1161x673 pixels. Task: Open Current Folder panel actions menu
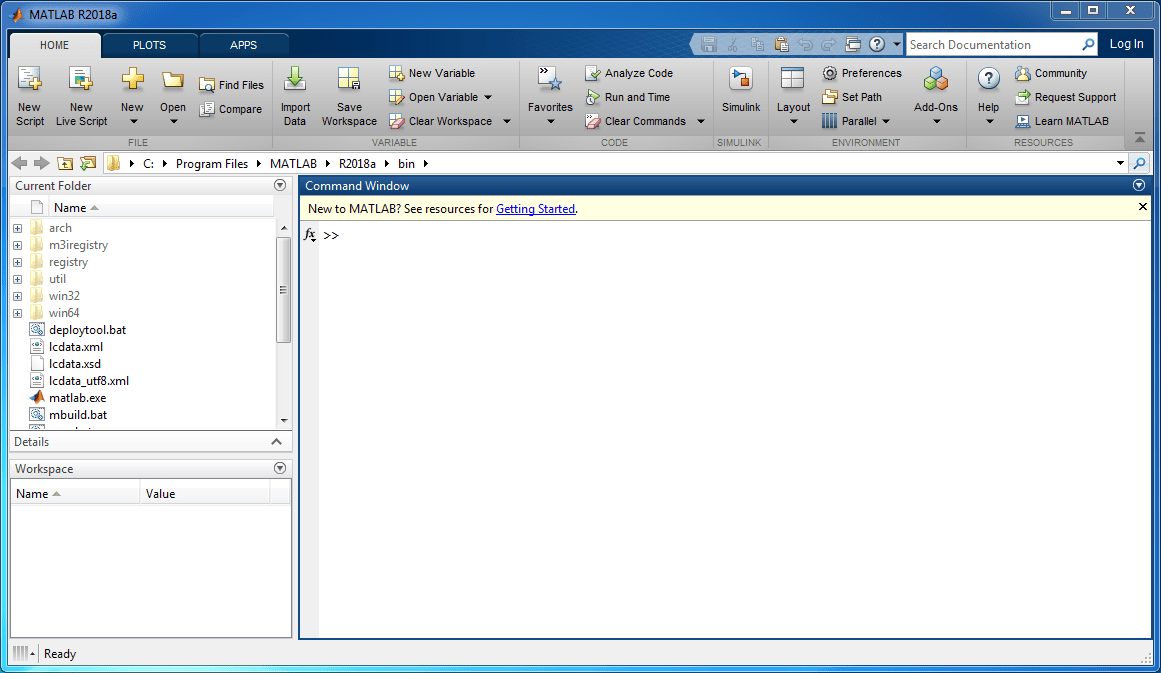point(280,185)
